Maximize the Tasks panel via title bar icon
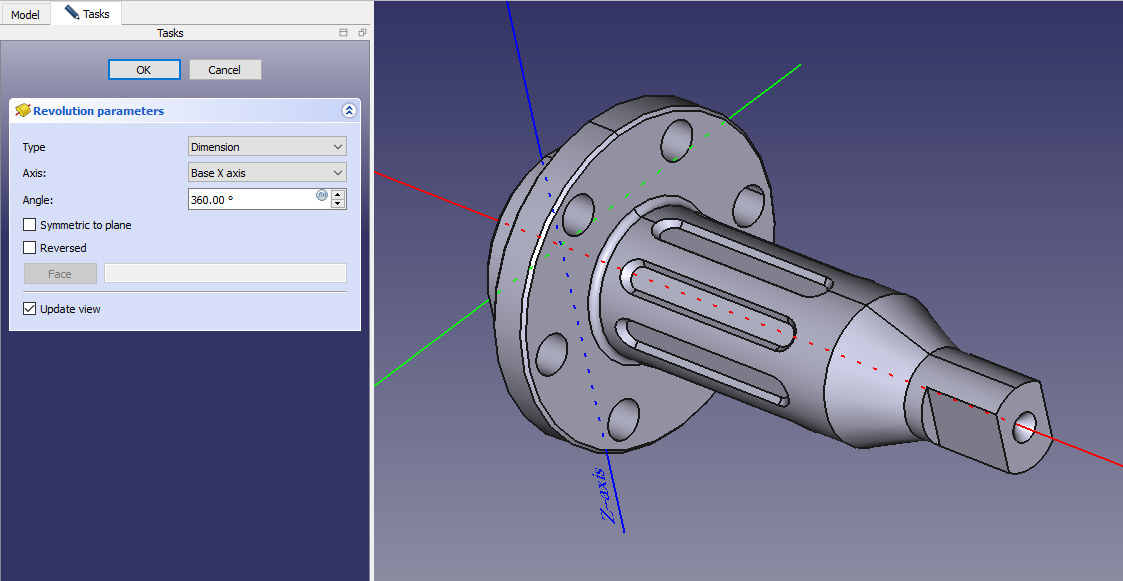The image size is (1123, 581). (344, 33)
